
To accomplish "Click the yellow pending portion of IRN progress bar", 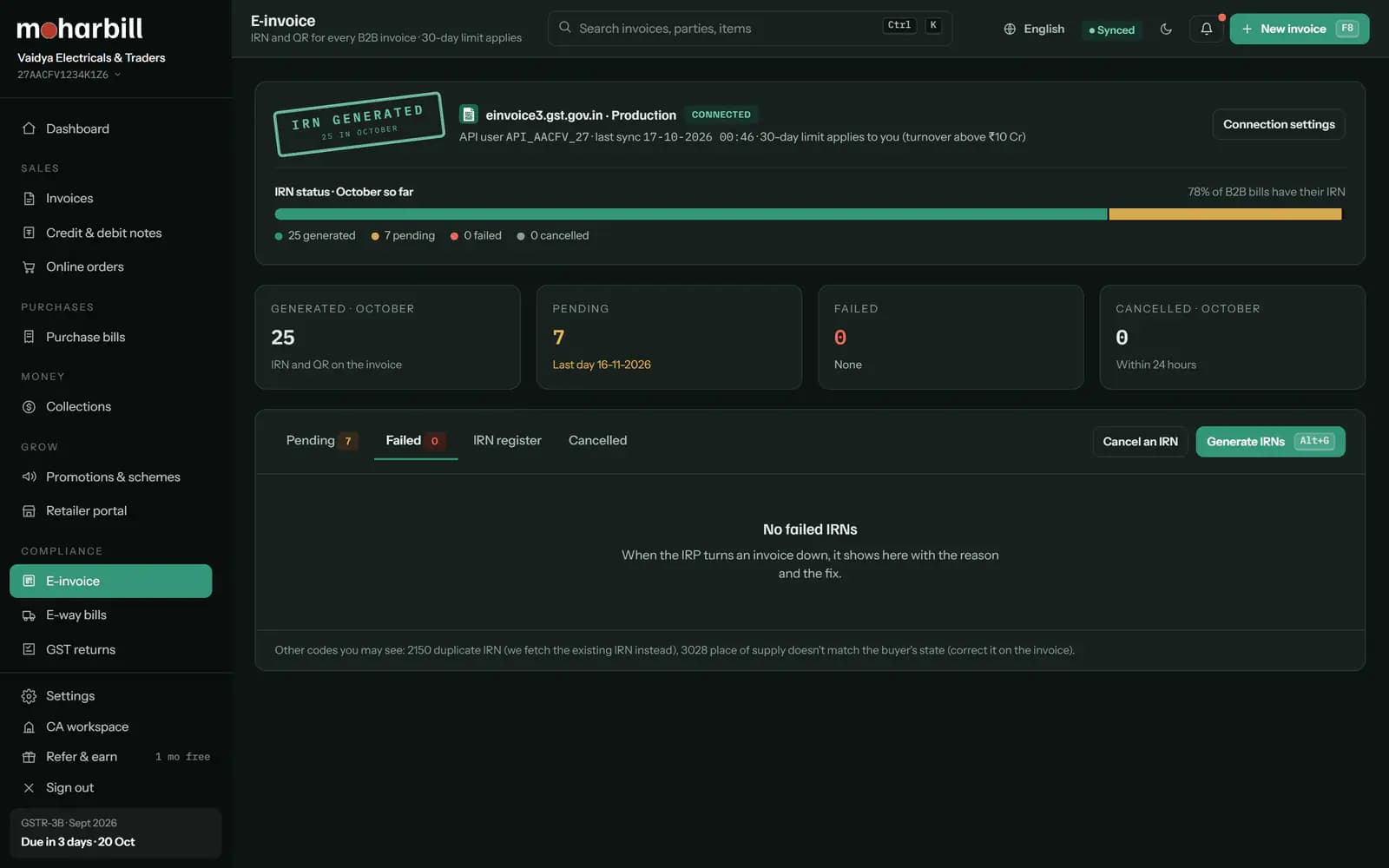I will point(1225,214).
